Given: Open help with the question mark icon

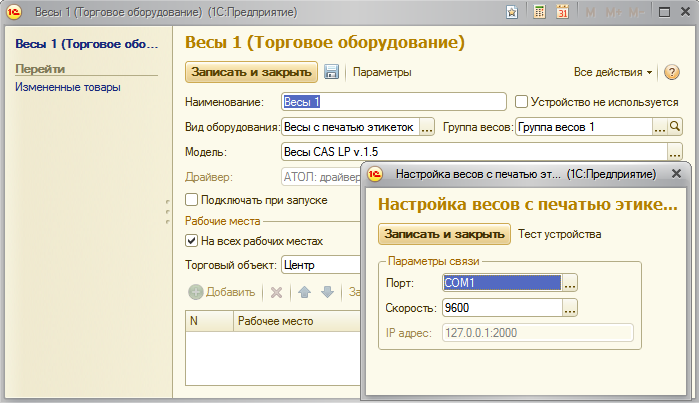Looking at the screenshot, I should tap(672, 72).
